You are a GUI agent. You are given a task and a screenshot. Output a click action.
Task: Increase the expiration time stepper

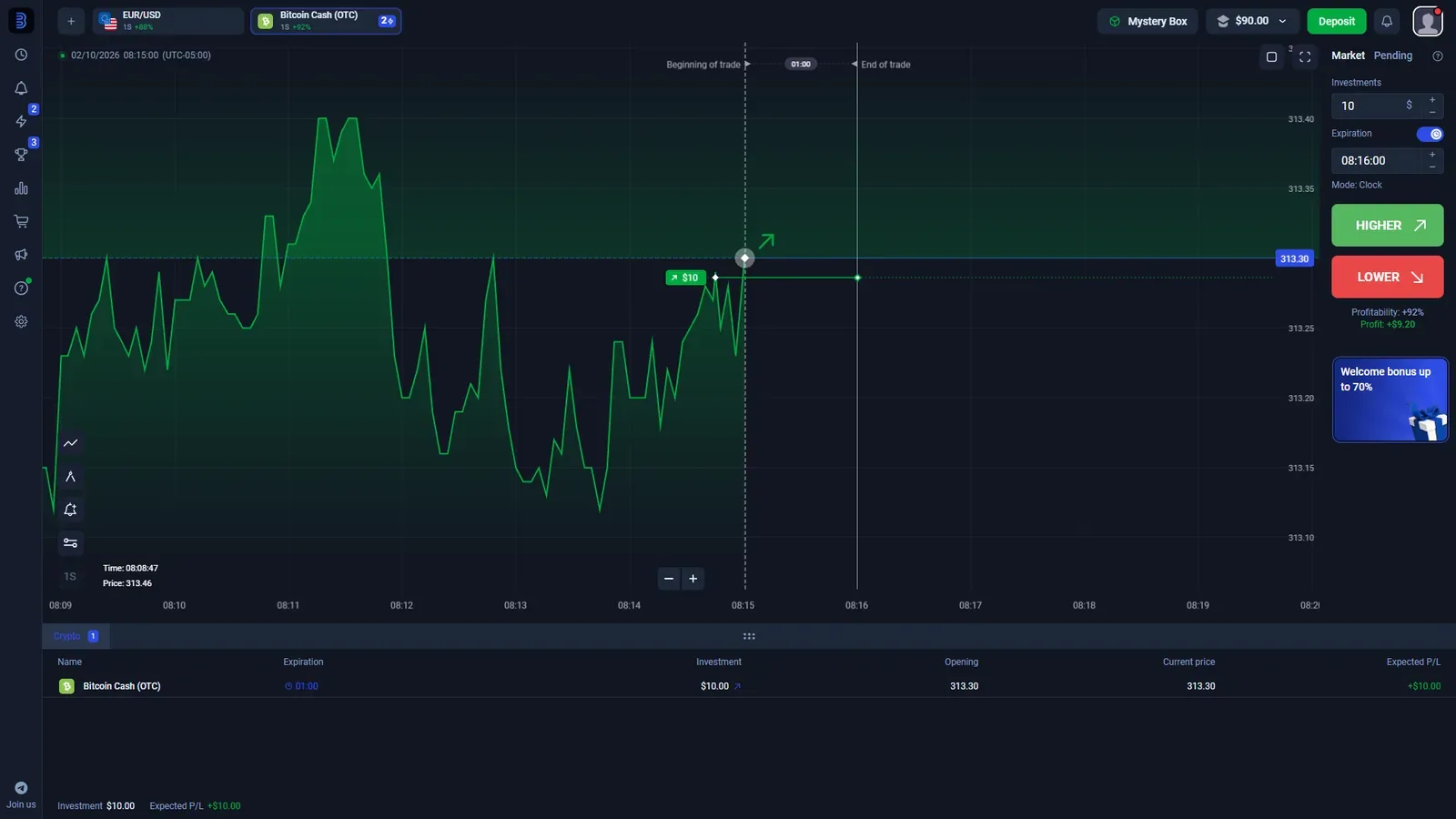tap(1432, 155)
